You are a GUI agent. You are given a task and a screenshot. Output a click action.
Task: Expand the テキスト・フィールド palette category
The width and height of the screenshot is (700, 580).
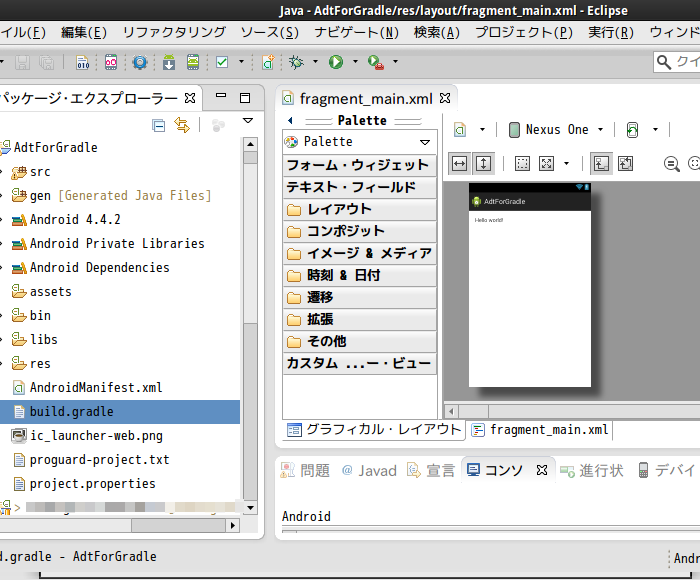click(x=359, y=187)
